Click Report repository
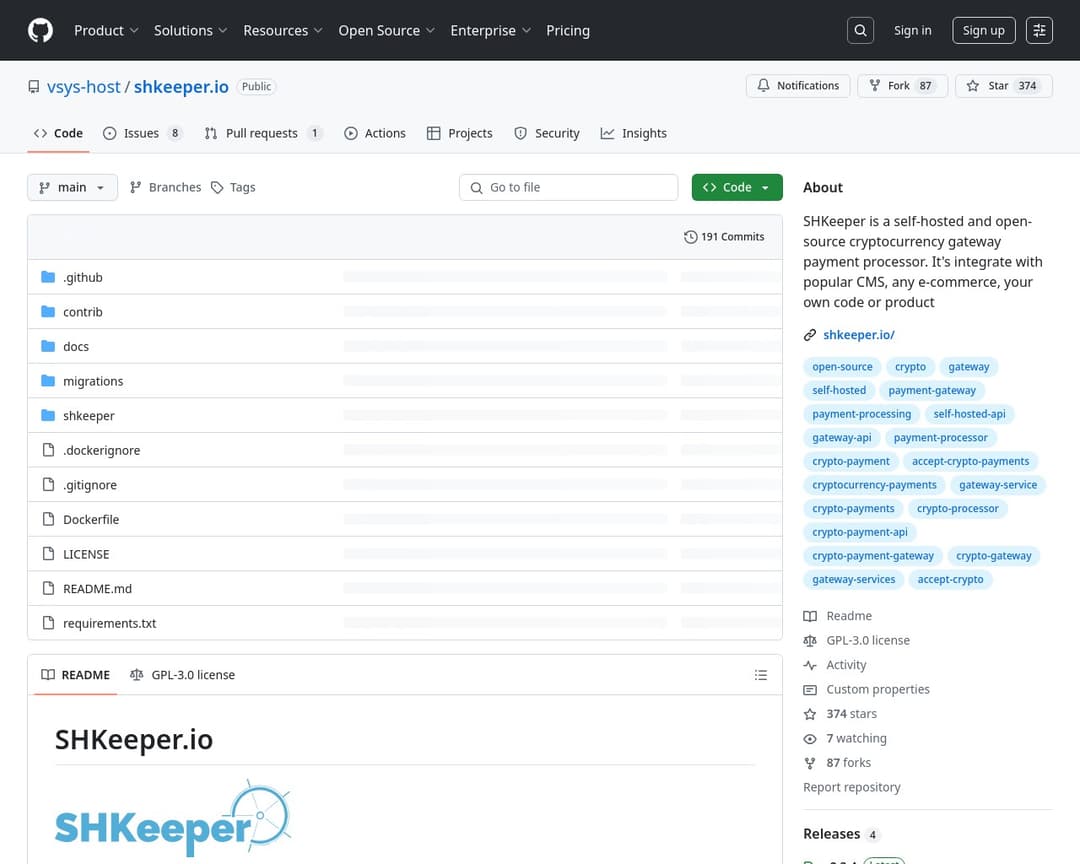Viewport: 1080px width, 864px height. [851, 788]
